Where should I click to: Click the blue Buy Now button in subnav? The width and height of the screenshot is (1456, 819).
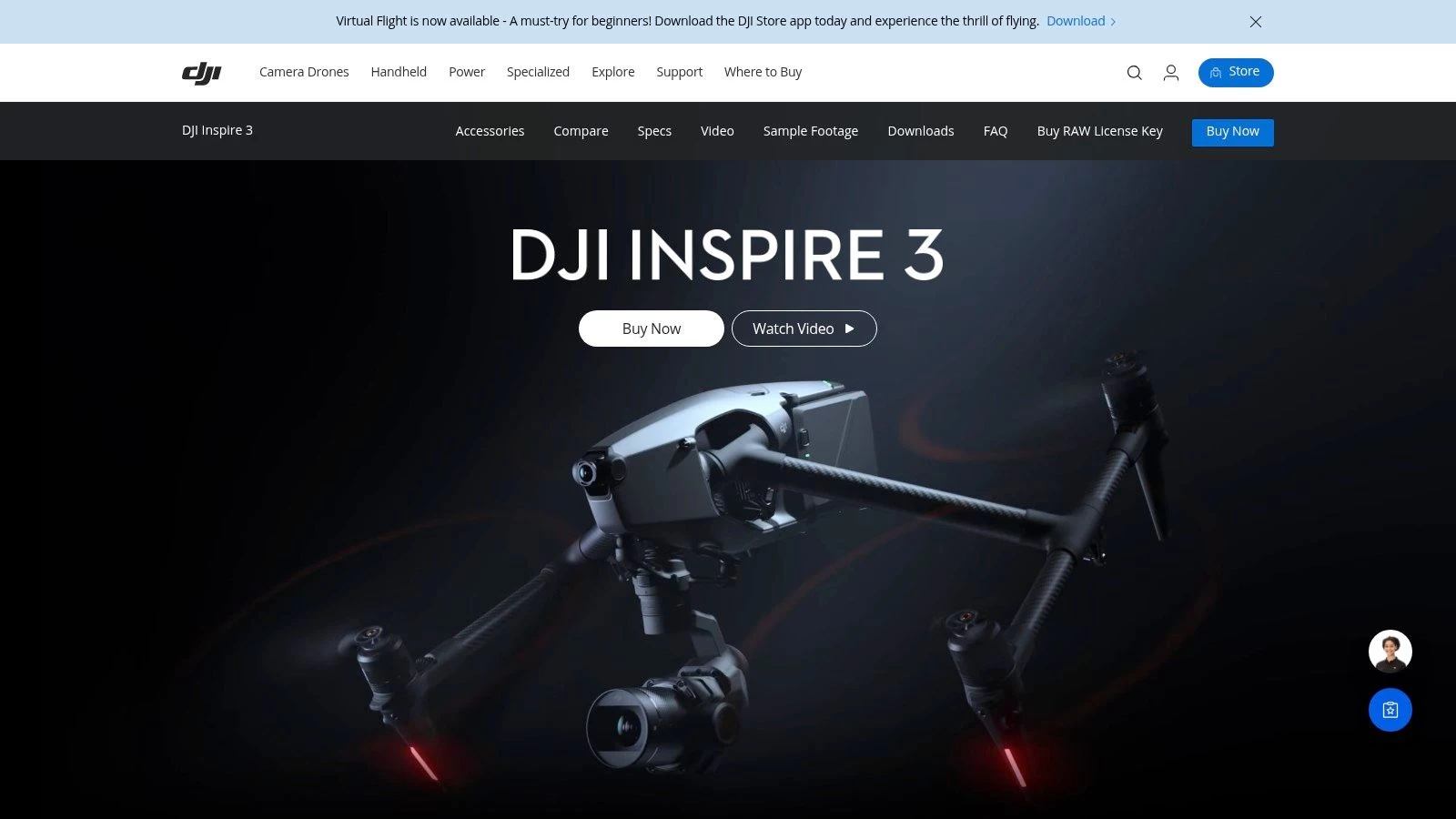pos(1233,132)
